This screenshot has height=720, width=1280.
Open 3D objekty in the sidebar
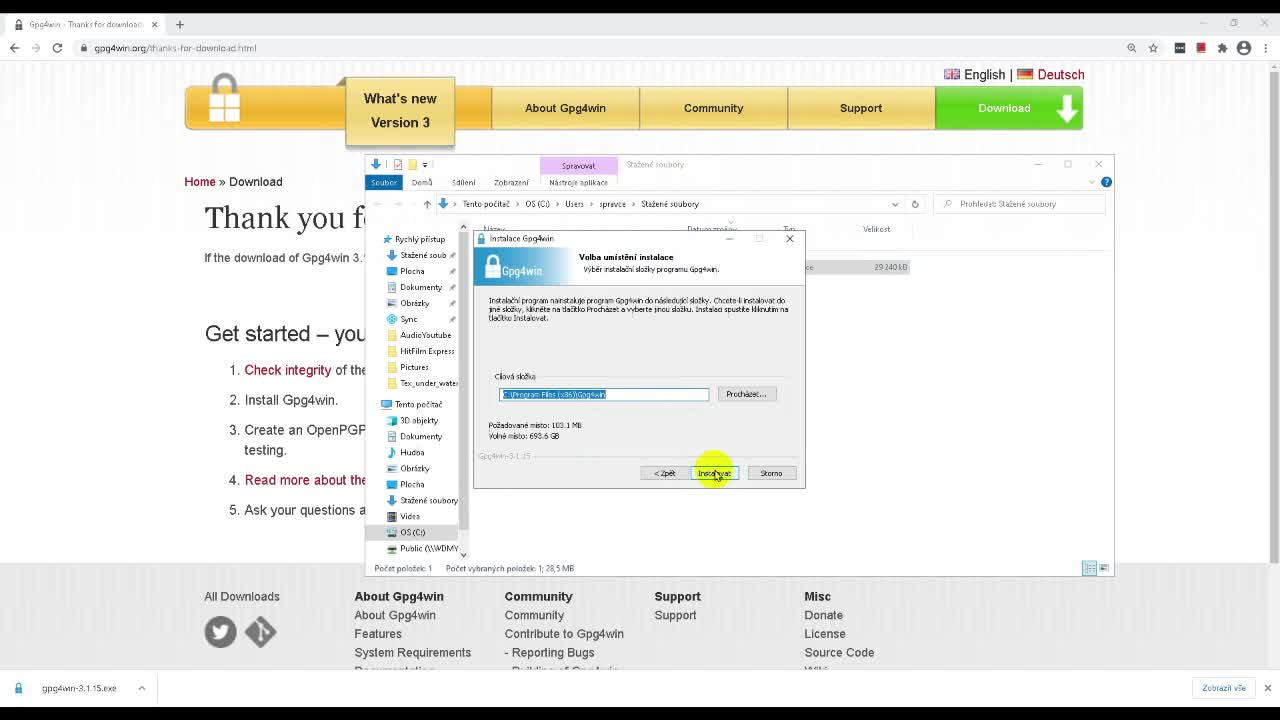tap(419, 420)
